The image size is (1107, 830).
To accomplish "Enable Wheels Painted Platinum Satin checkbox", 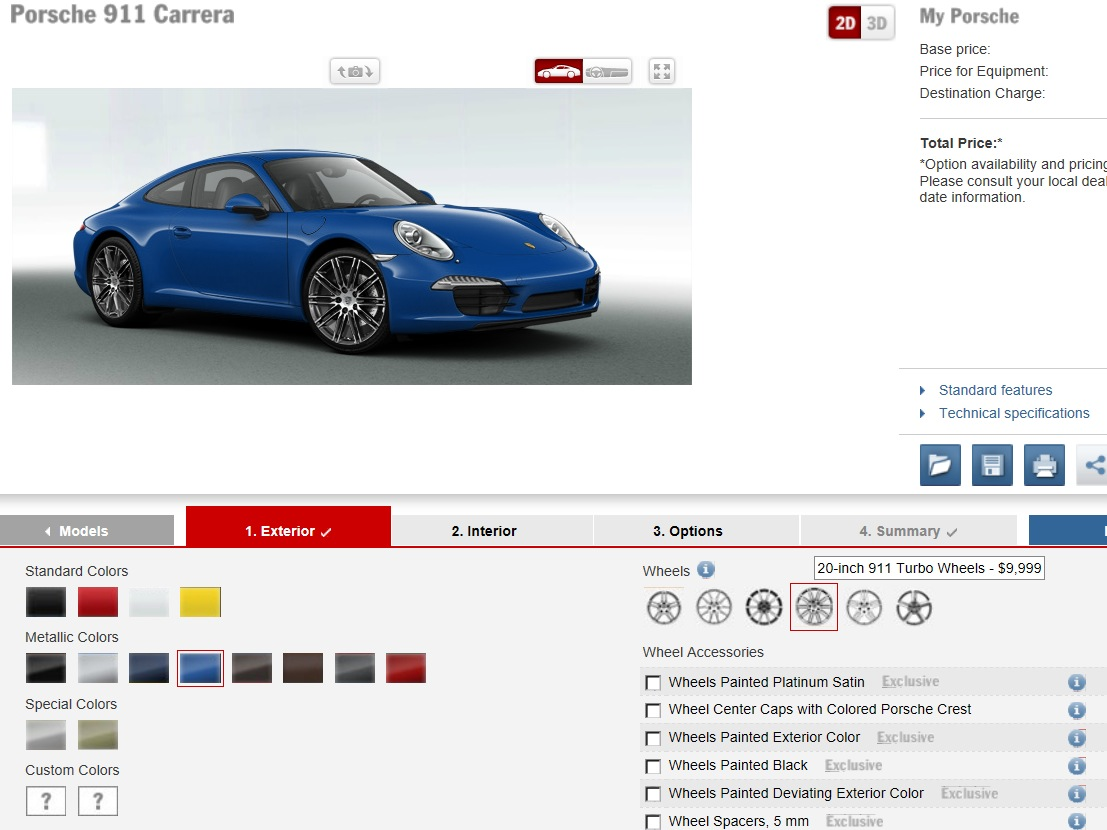I will point(653,682).
